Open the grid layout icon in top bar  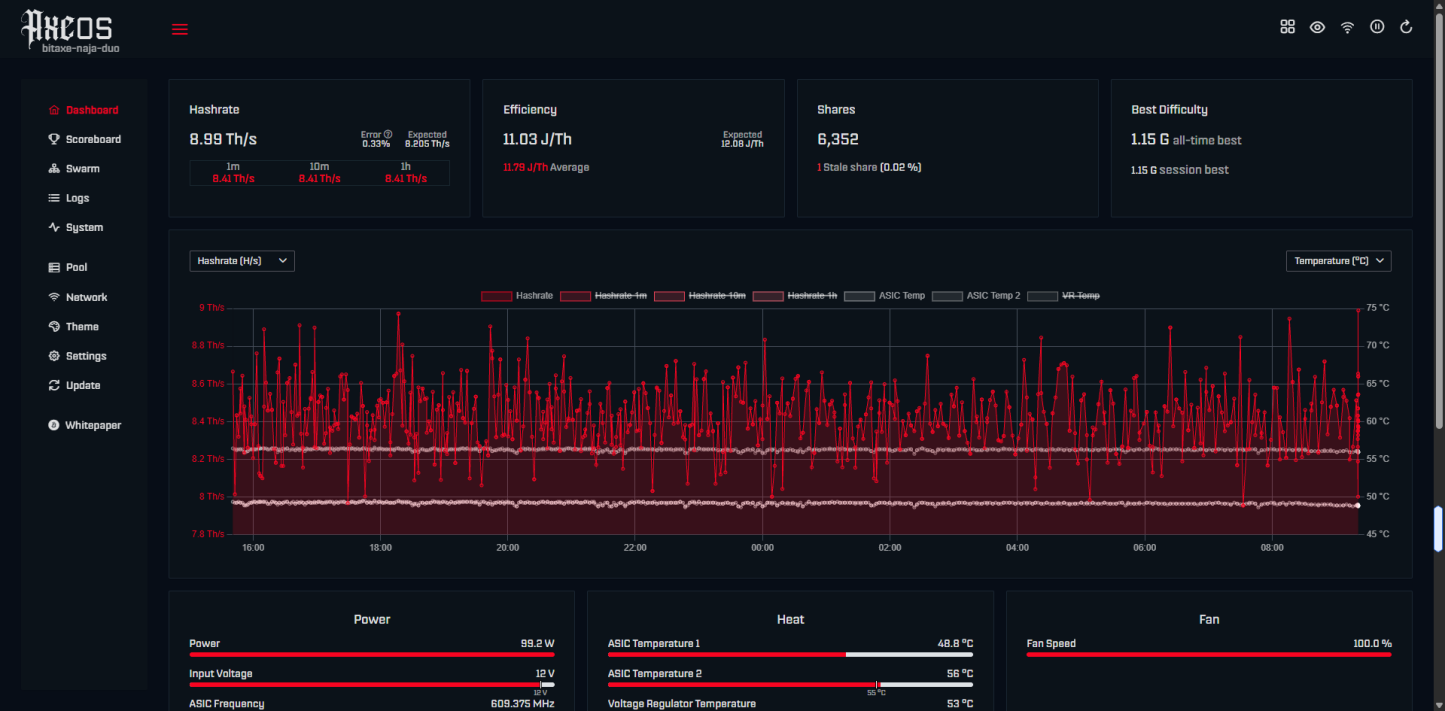[x=1288, y=27]
